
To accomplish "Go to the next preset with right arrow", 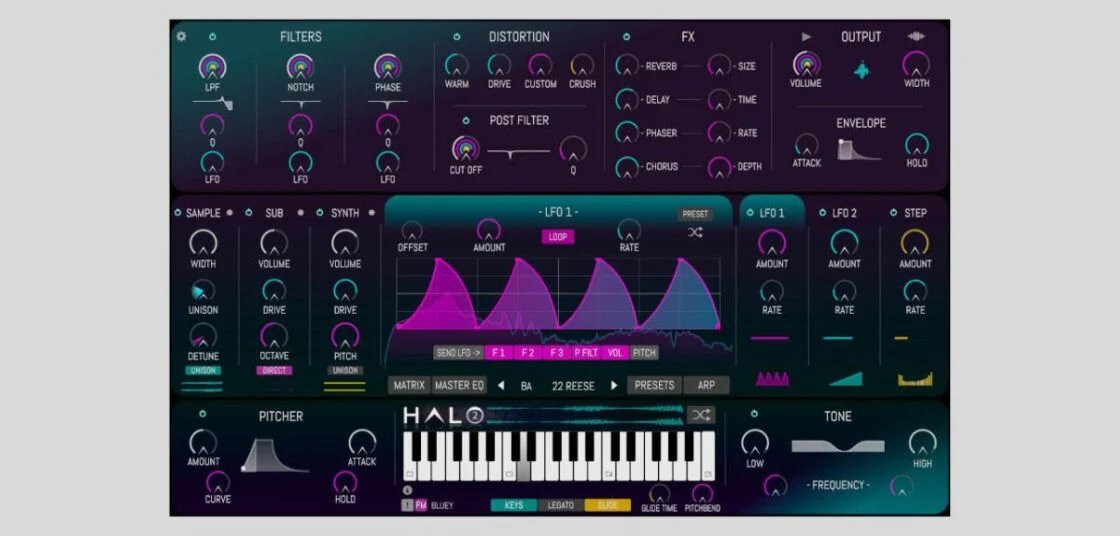I will 614,385.
